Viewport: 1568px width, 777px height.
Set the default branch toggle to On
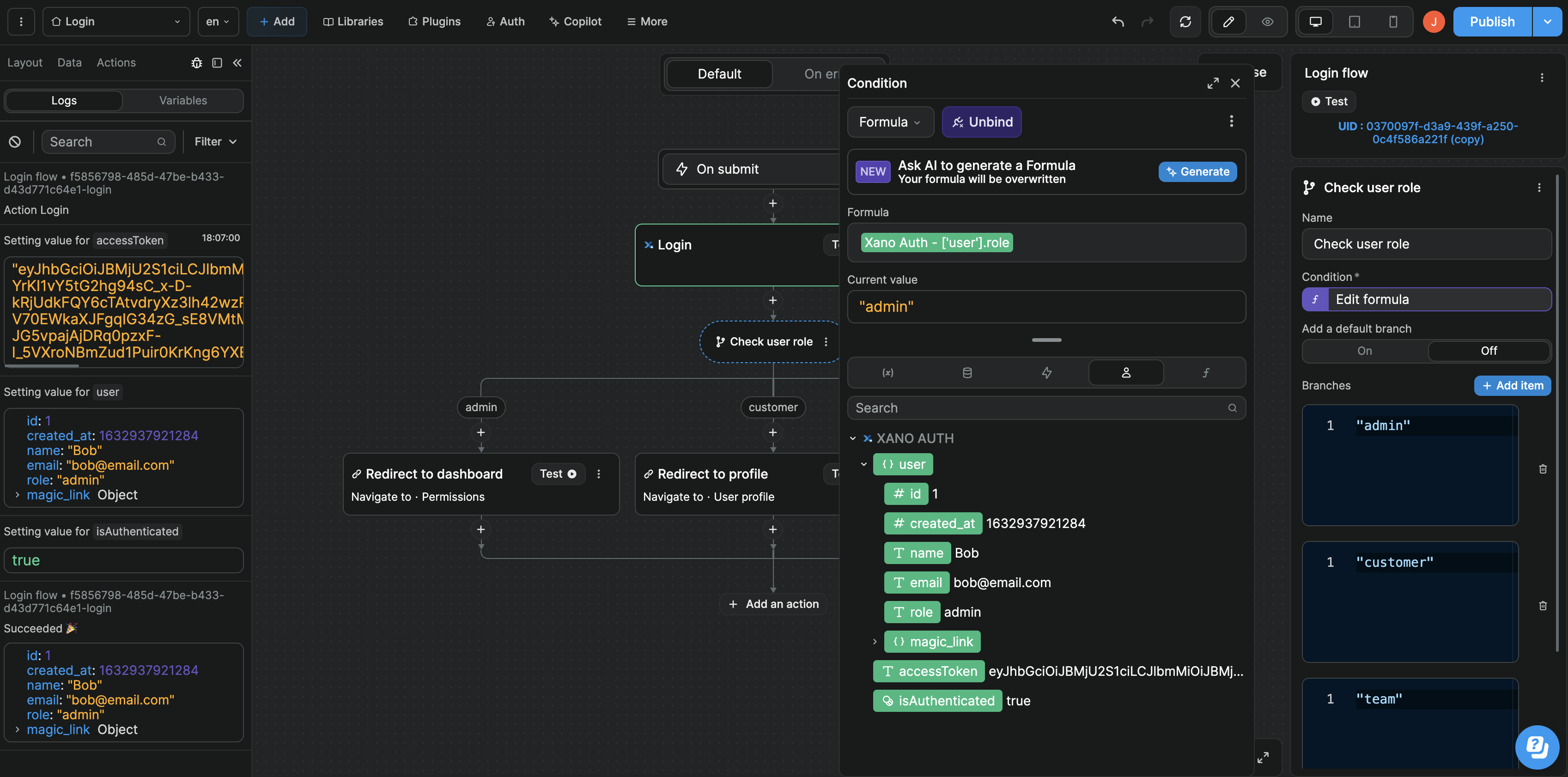coord(1364,351)
